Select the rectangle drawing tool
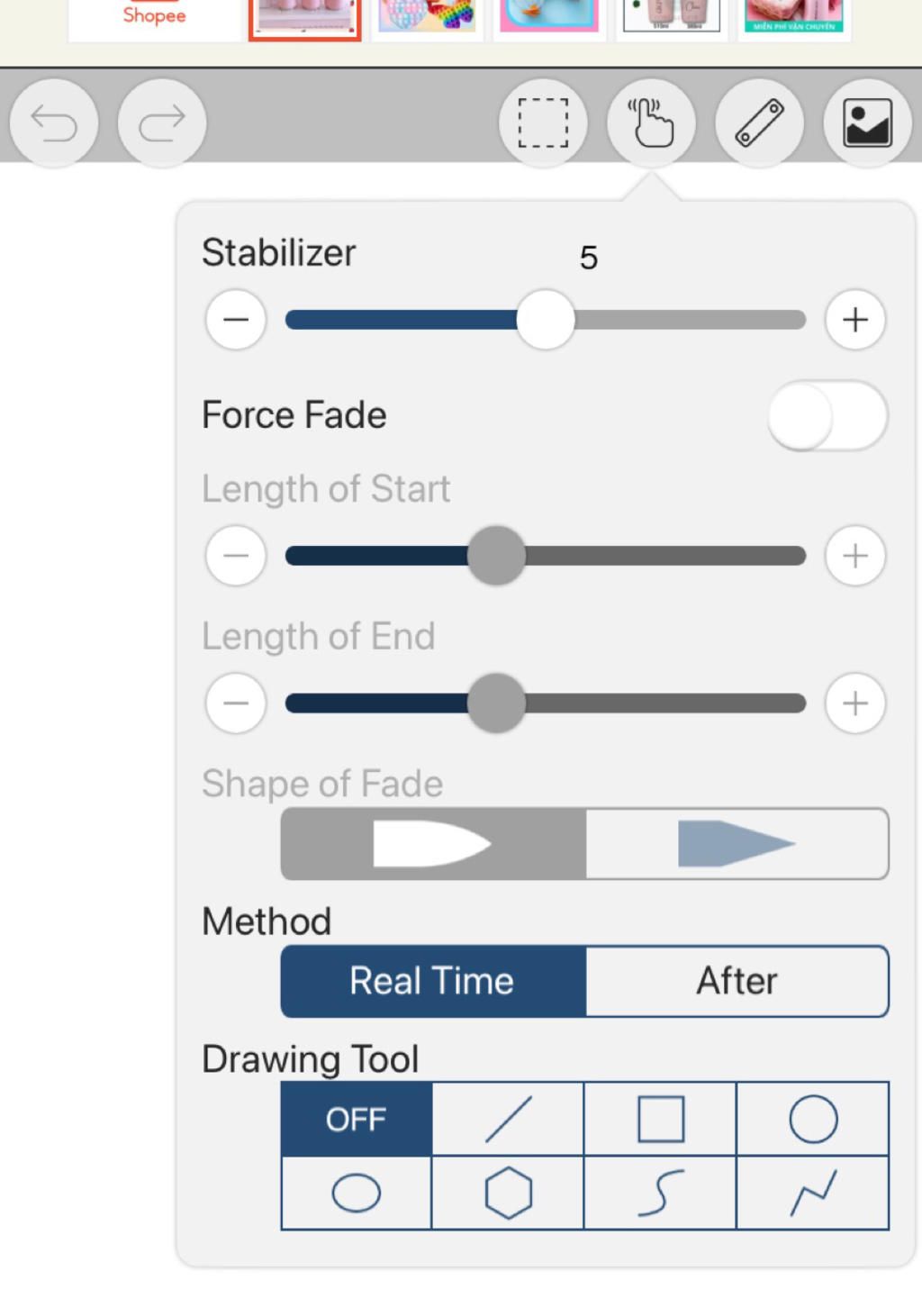 (660, 1119)
